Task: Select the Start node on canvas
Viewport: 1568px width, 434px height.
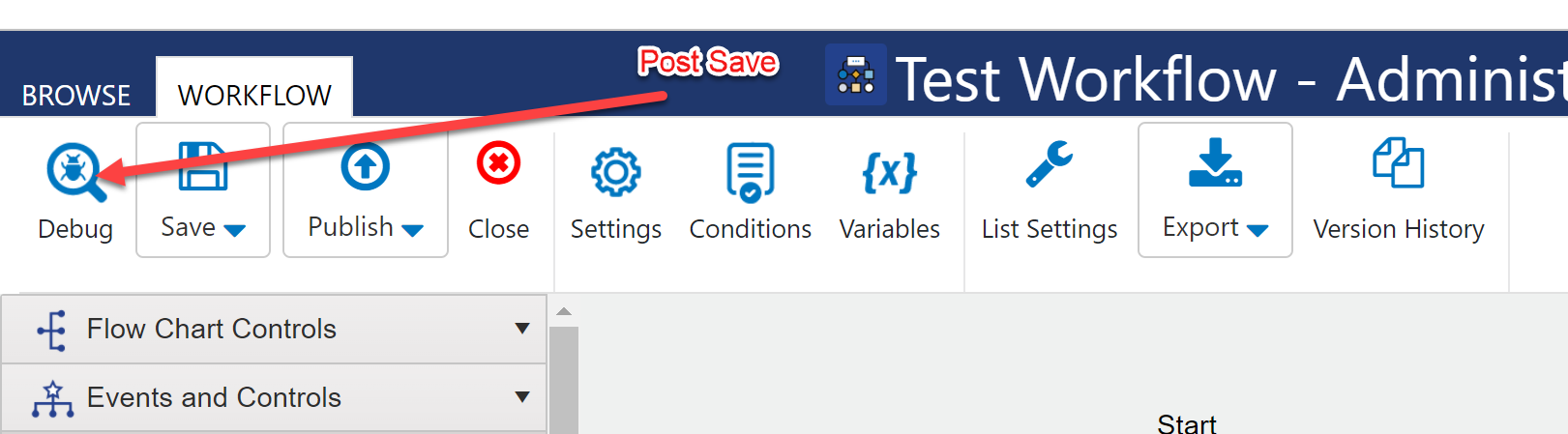Action: tap(1187, 423)
